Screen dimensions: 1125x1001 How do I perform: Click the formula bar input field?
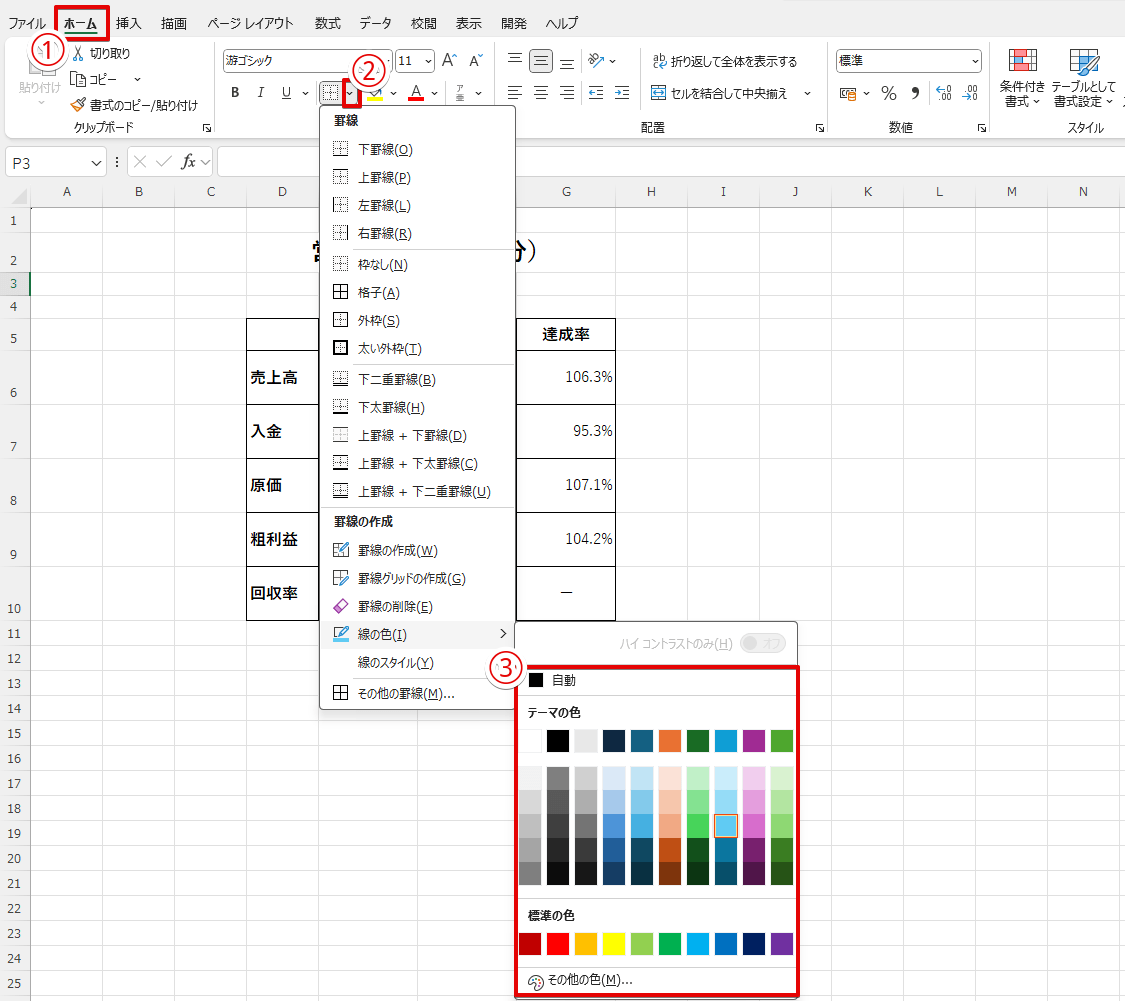[671, 162]
